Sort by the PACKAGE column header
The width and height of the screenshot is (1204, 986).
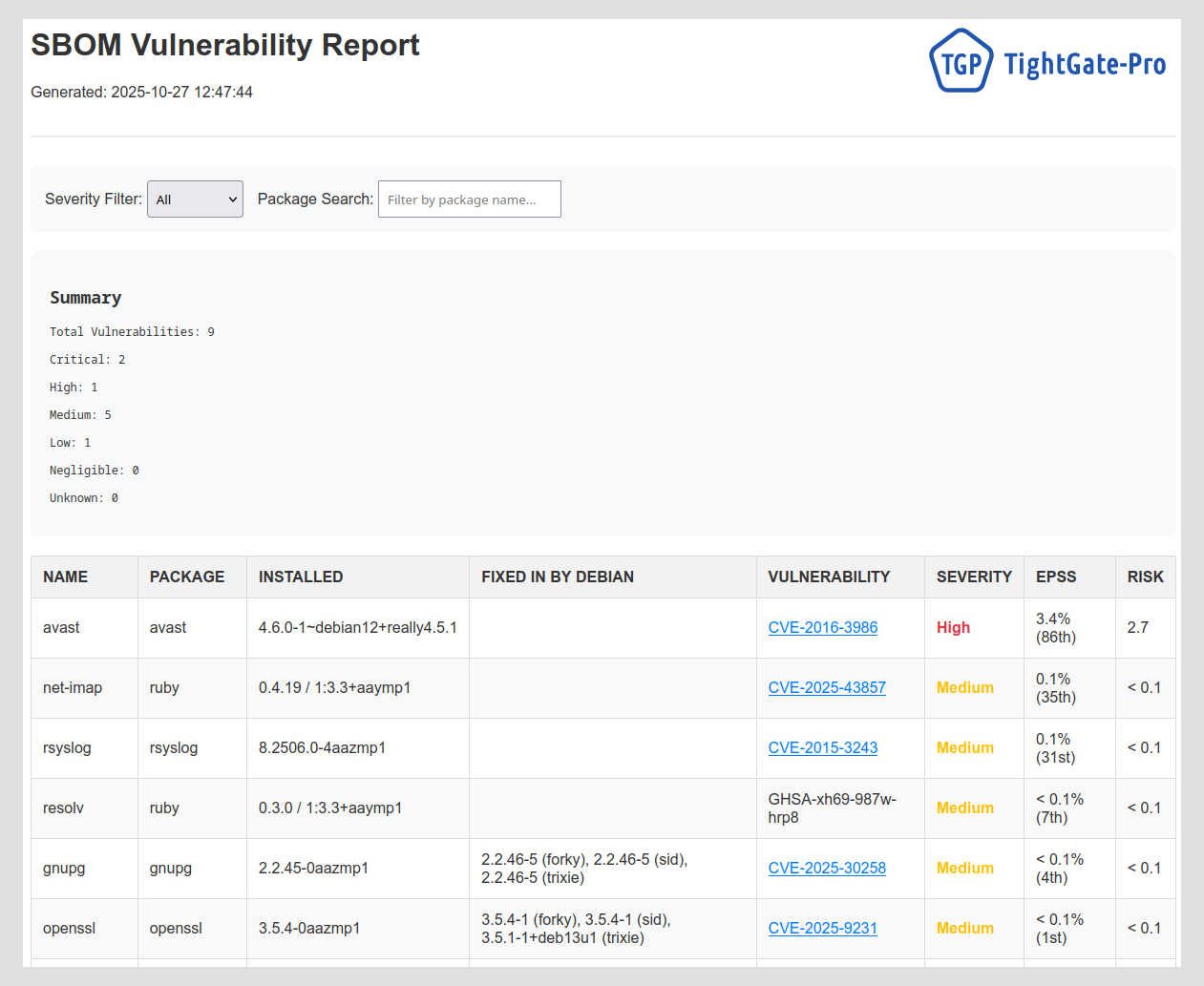tap(187, 577)
